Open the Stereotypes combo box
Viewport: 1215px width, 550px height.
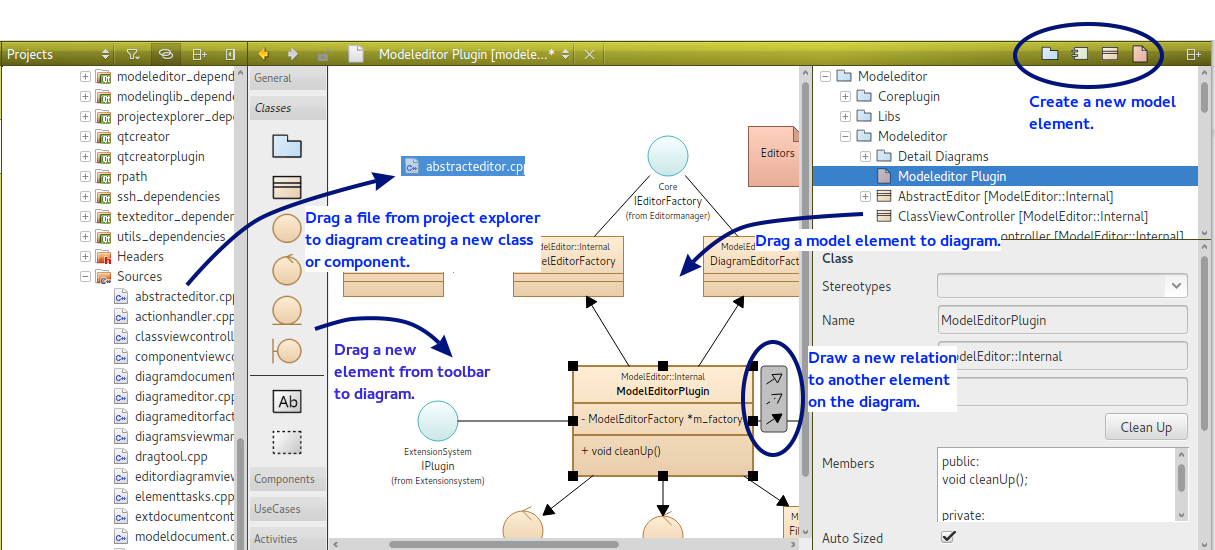[1061, 286]
